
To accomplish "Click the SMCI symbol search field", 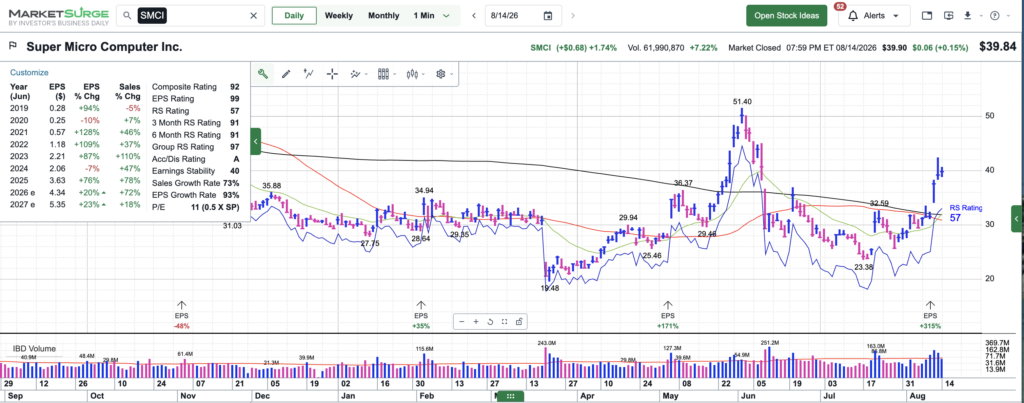I will 191,16.
